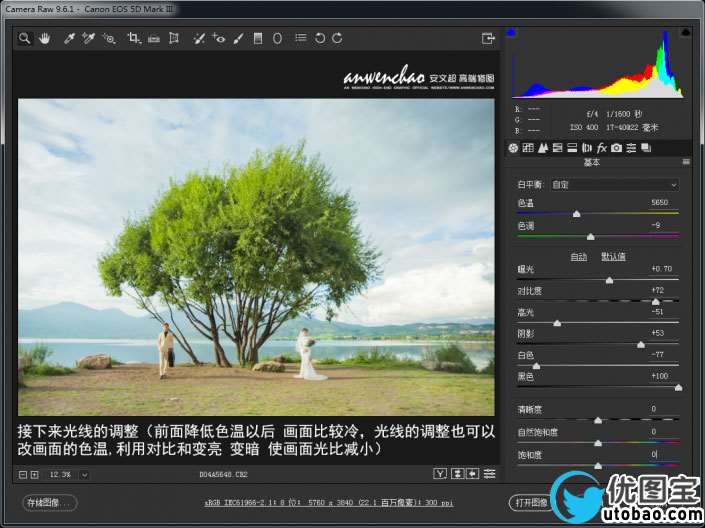Open the Transform tool
Screen dimensions: 705x528
[174, 38]
